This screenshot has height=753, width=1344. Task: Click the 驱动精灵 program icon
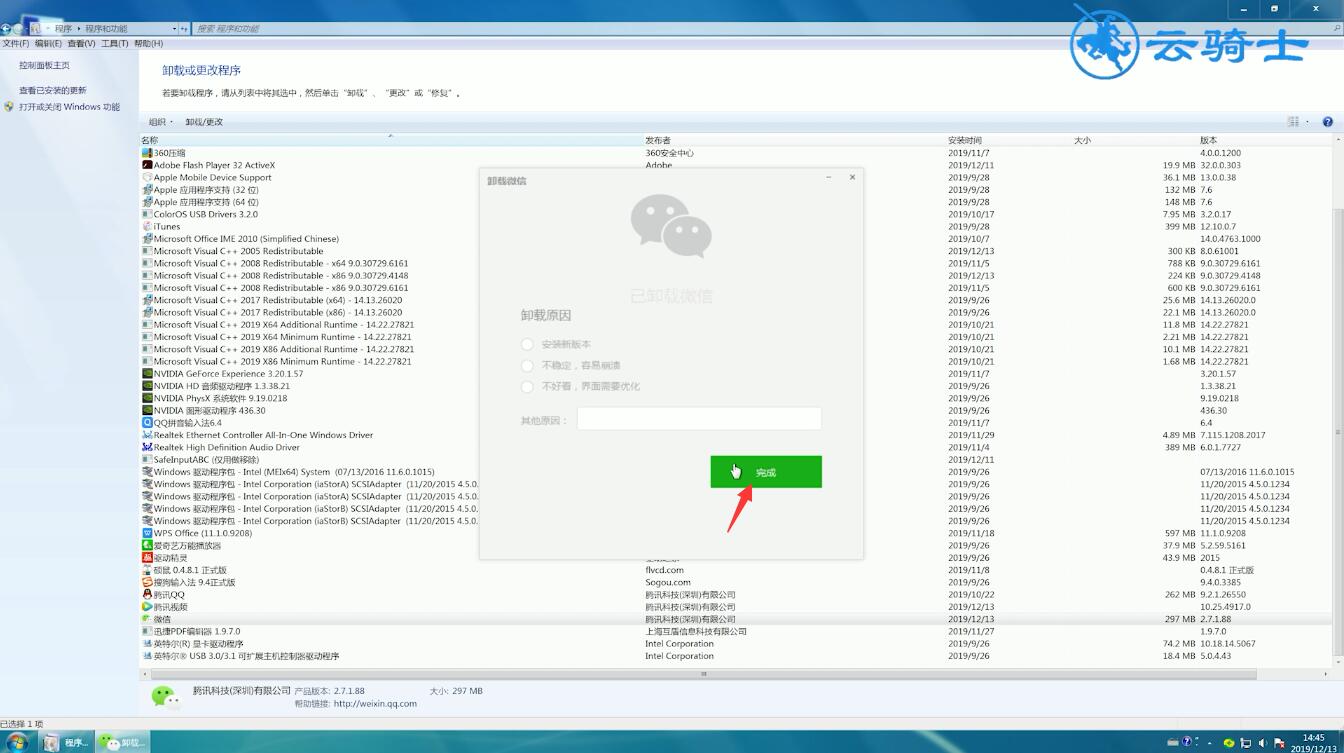click(147, 558)
